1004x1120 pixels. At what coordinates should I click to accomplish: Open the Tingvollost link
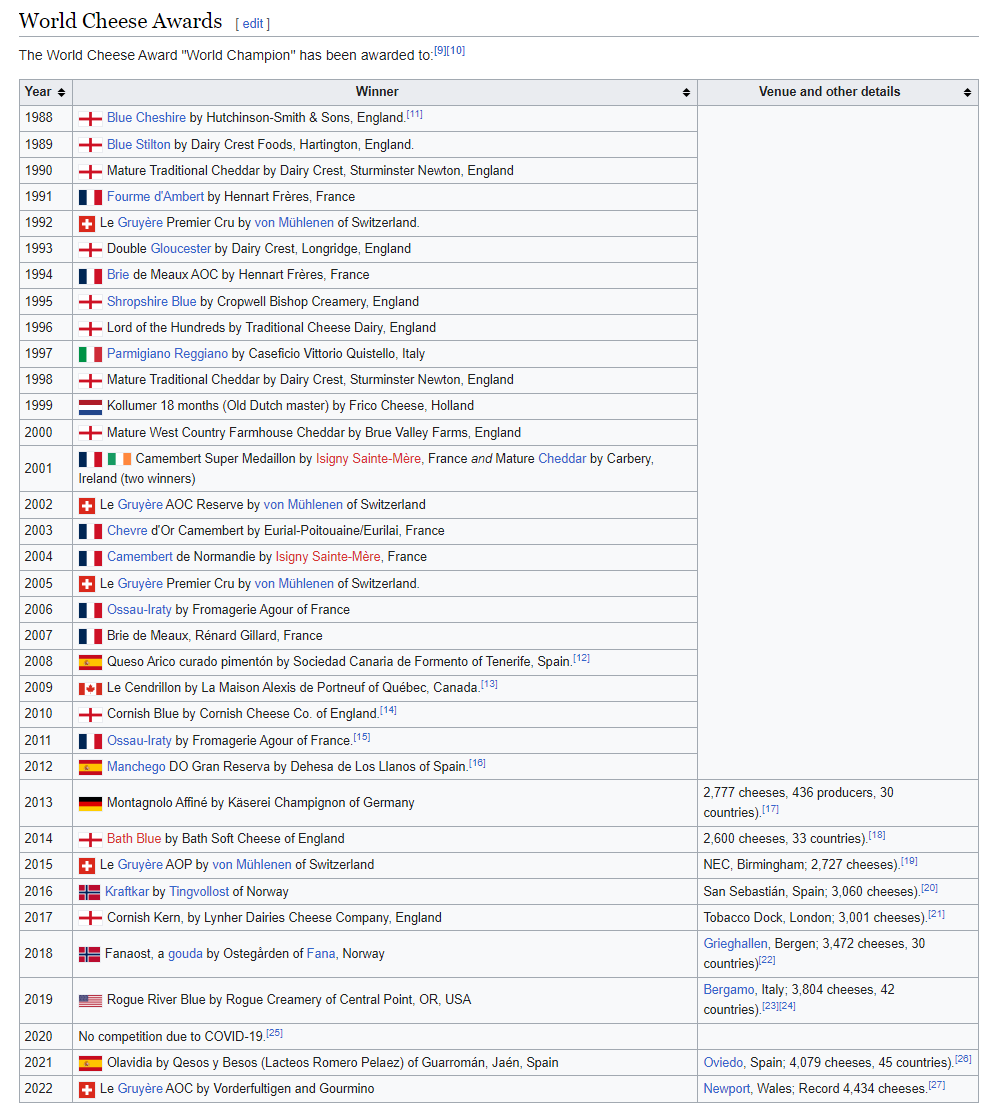click(x=199, y=891)
